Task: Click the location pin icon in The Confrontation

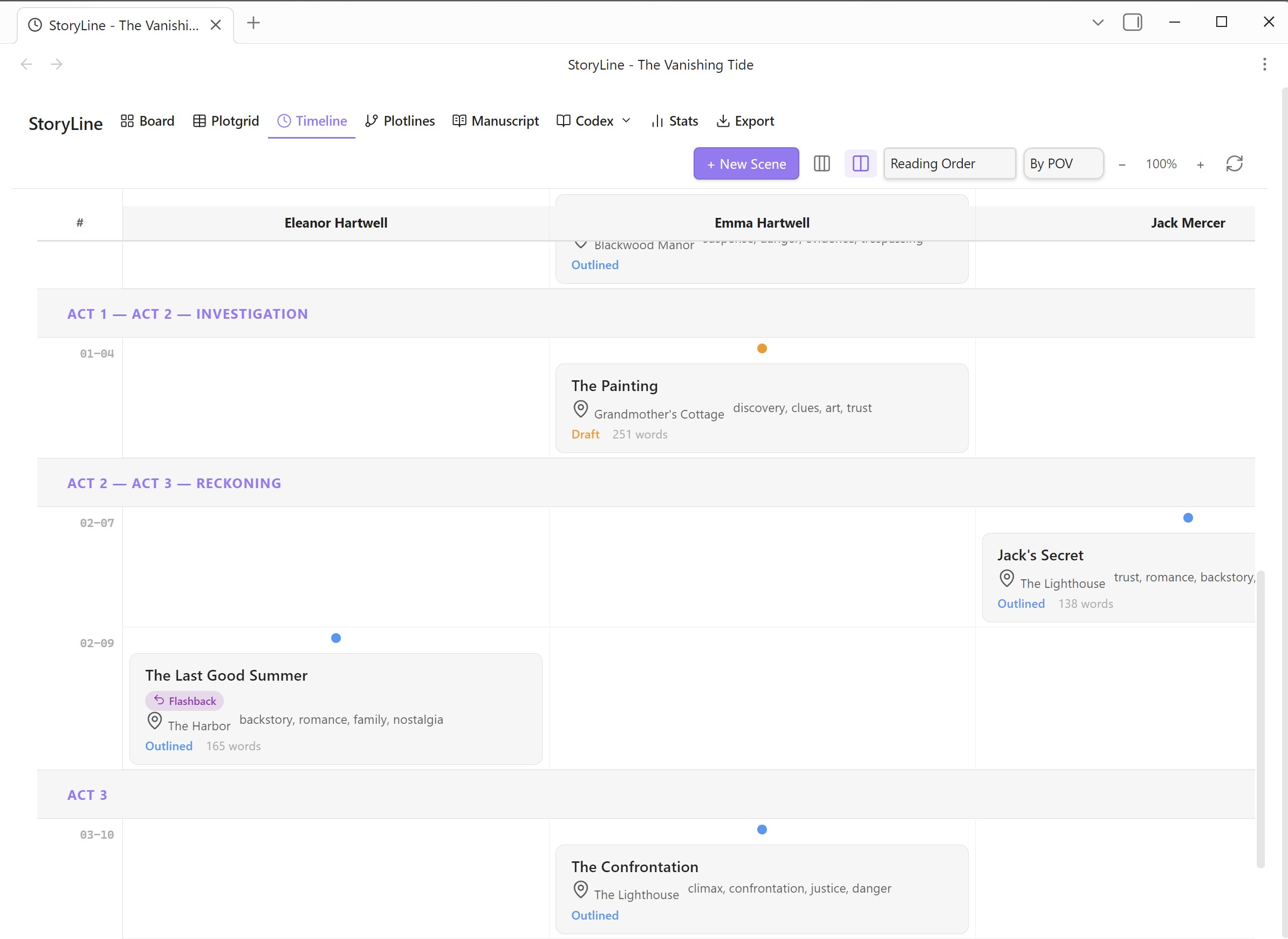Action: click(580, 889)
